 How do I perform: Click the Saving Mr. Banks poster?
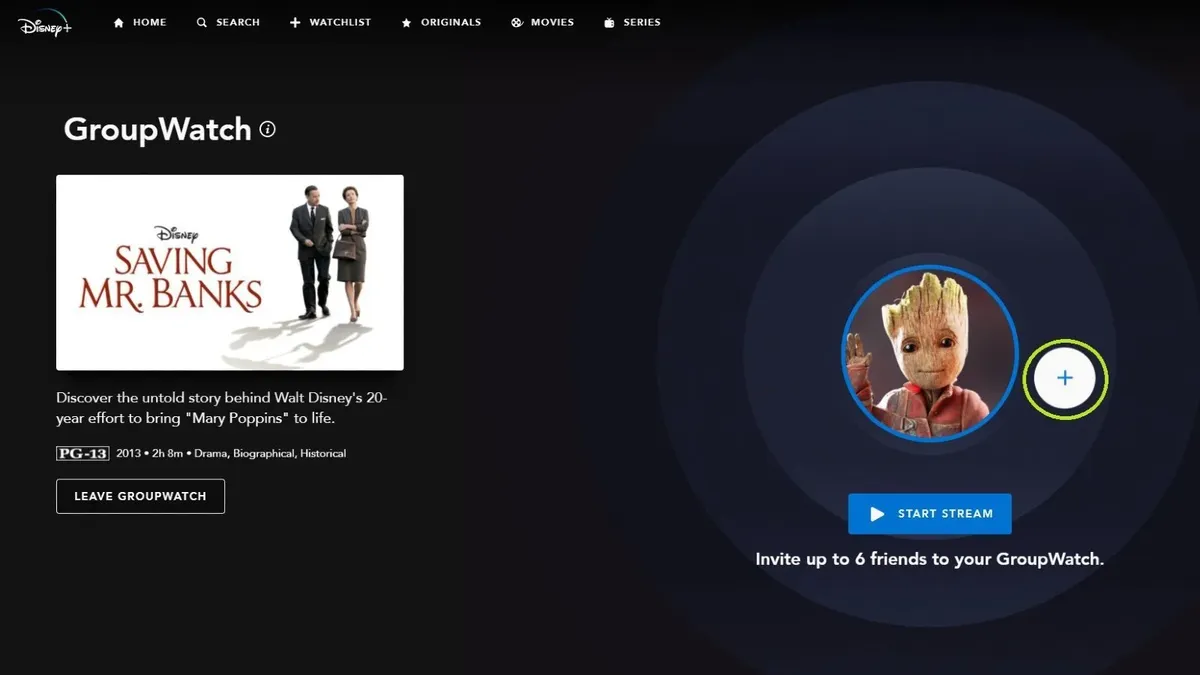pyautogui.click(x=230, y=271)
